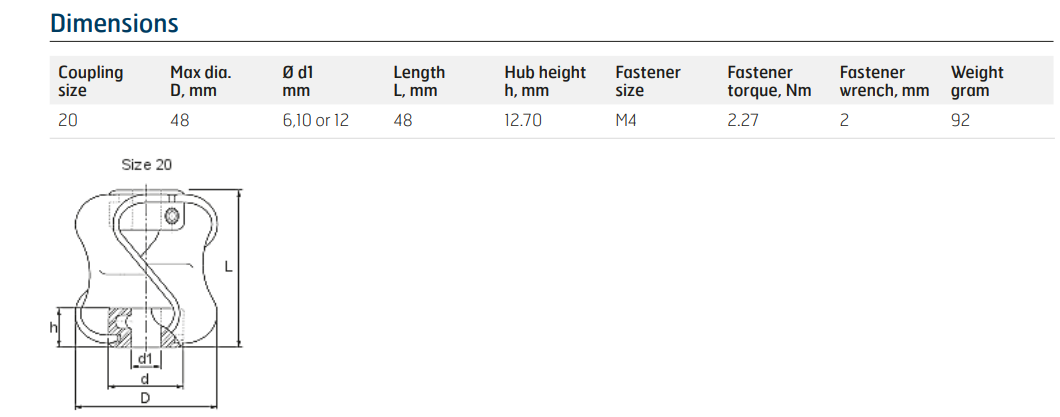Click the Fastener wrench, mm header
This screenshot has height=417, width=1060.
[884, 81]
